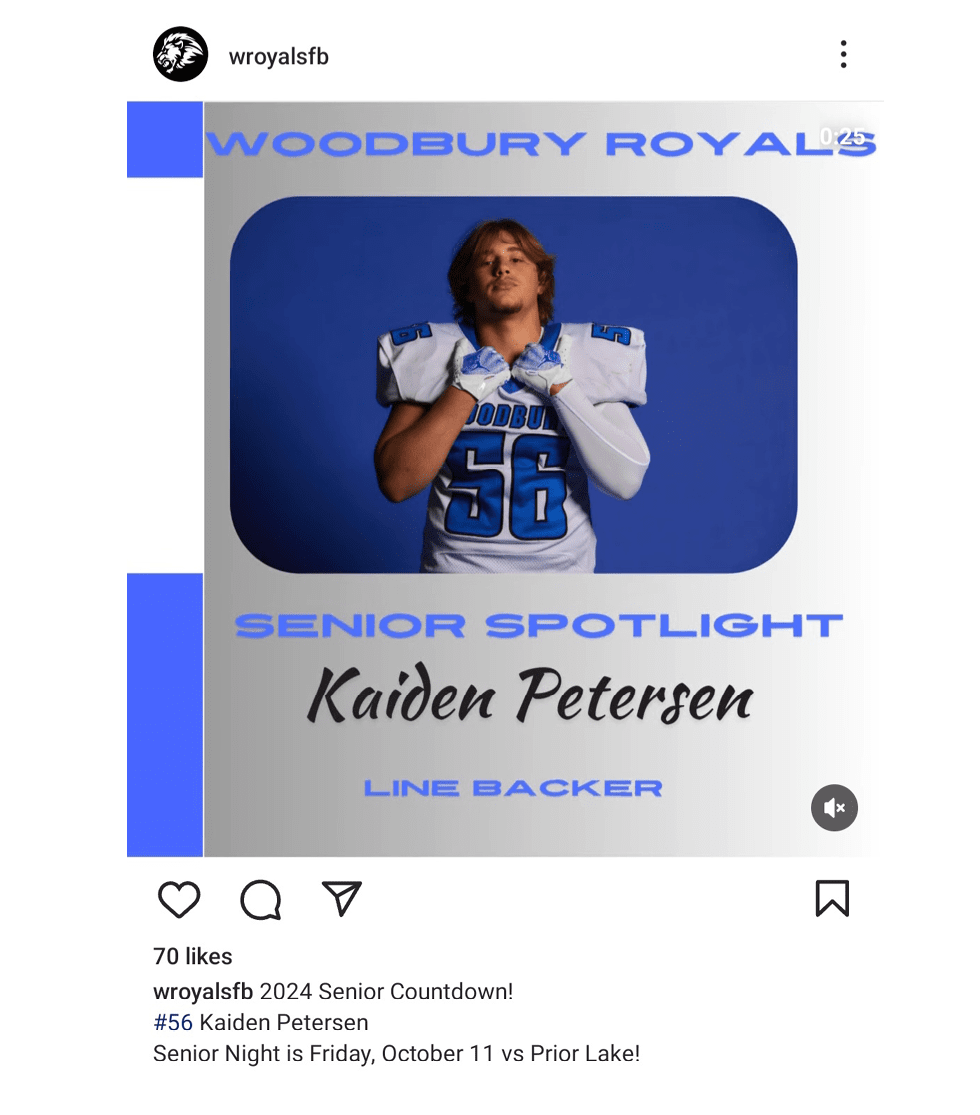The width and height of the screenshot is (980, 1115).
Task: Open comments via the speech bubble icon
Action: (261, 900)
